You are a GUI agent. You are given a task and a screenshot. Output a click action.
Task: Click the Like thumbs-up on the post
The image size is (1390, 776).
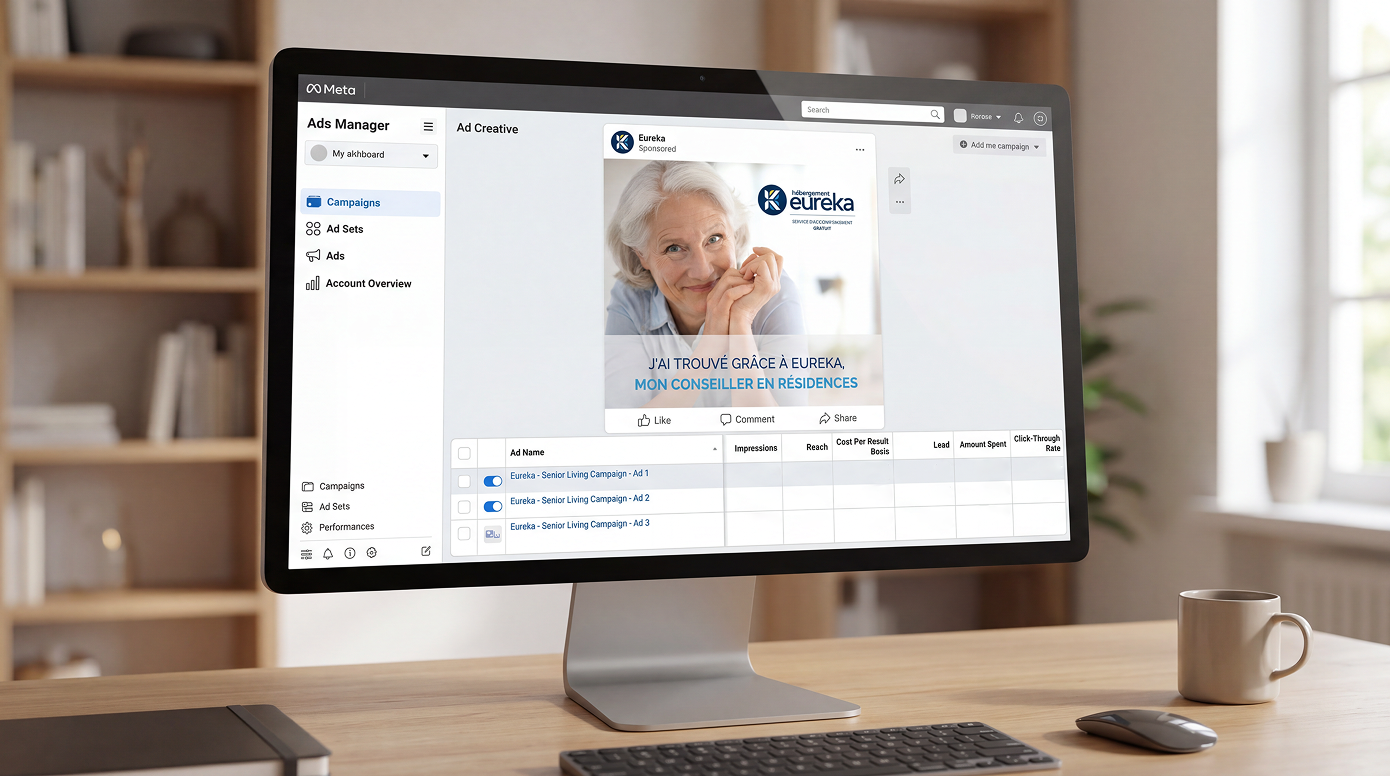[x=644, y=420]
